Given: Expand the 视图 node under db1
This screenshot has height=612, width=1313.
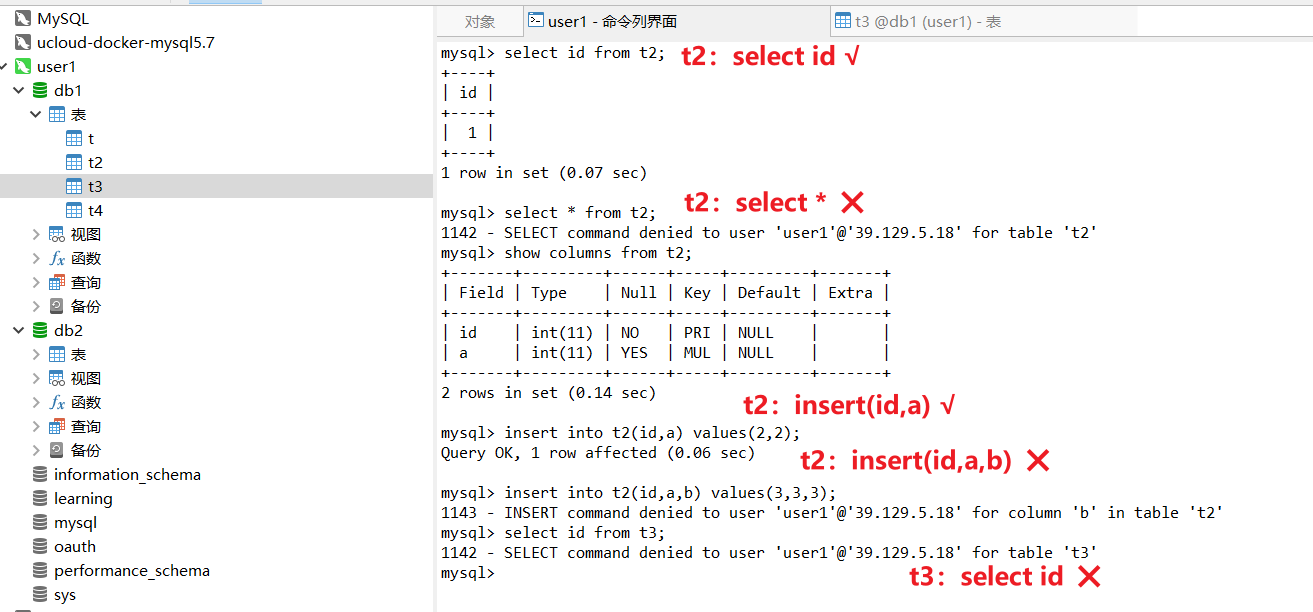Looking at the screenshot, I should [36, 234].
